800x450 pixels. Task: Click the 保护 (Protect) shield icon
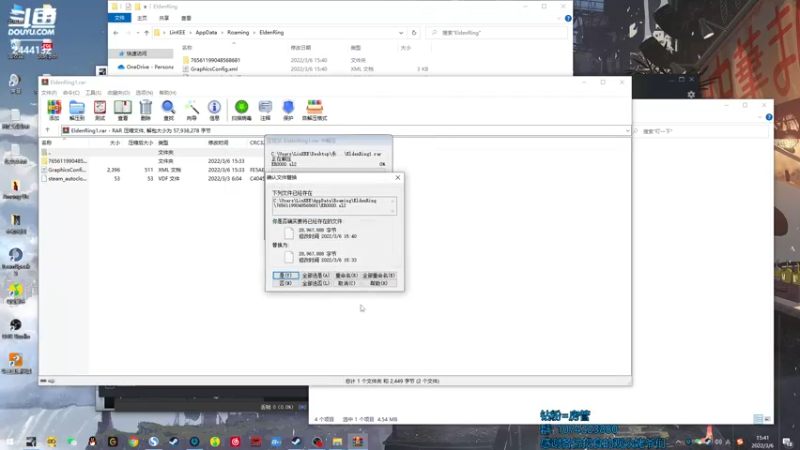pyautogui.click(x=288, y=110)
